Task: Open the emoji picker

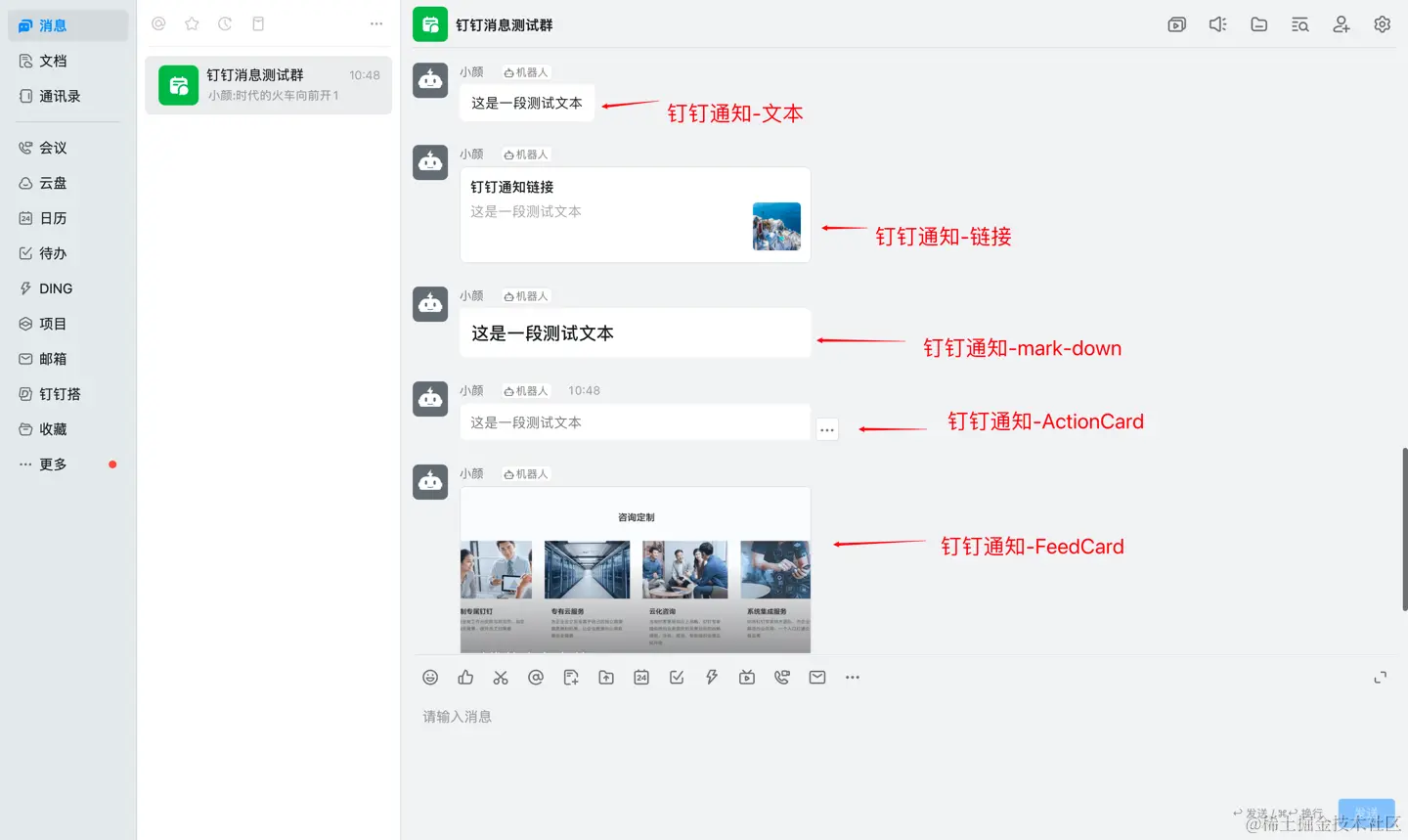Action: click(x=430, y=678)
